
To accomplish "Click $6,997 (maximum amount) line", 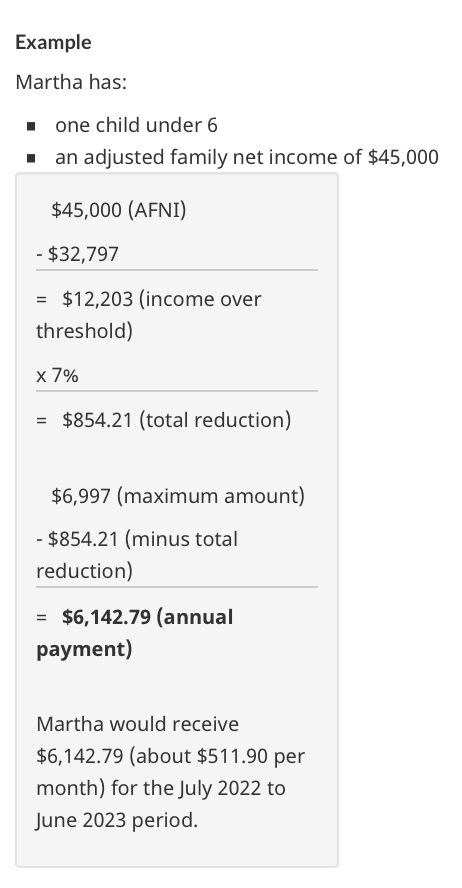I will [x=178, y=496].
